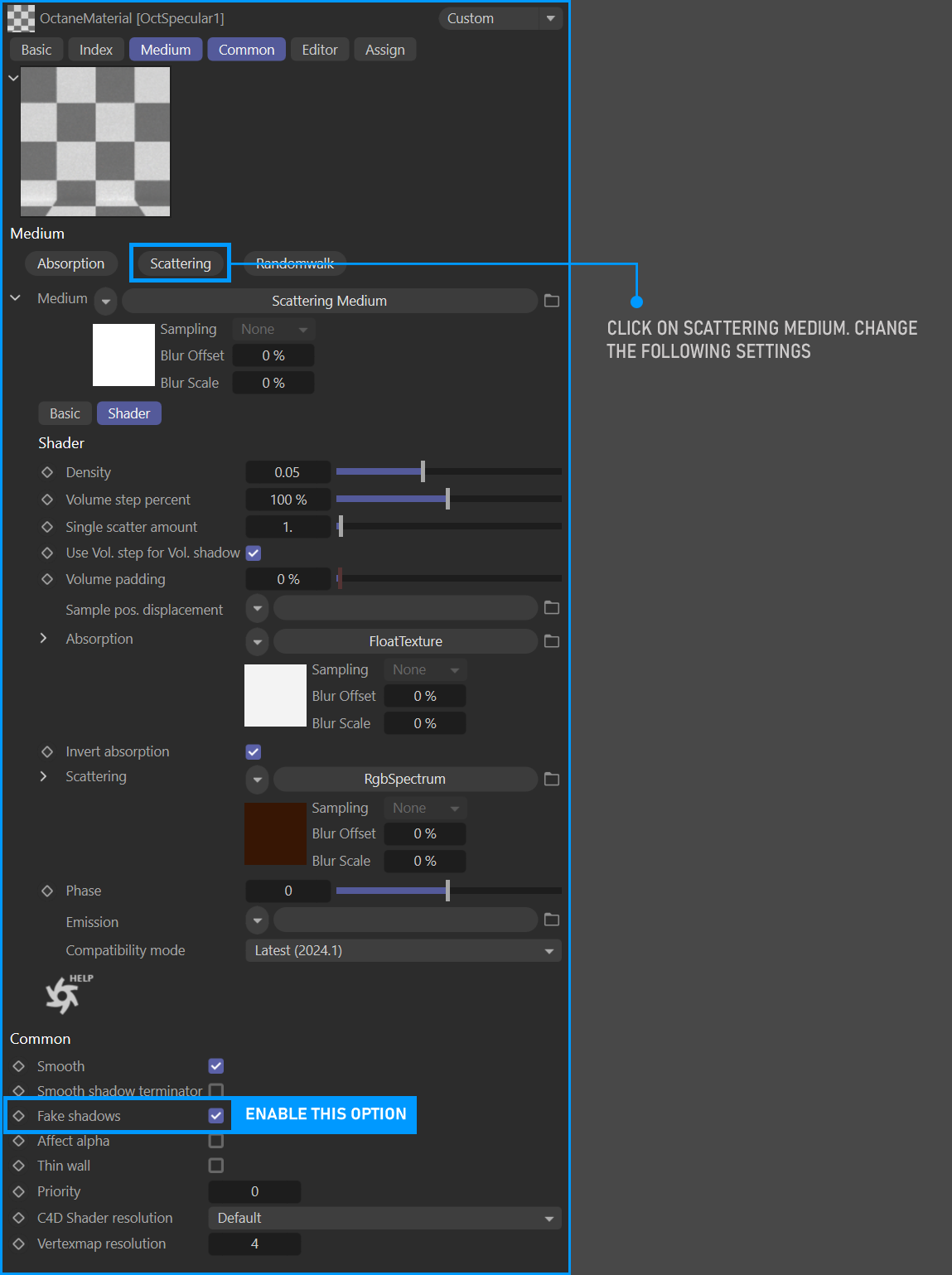Switch to the Index tab
The height and width of the screenshot is (1275, 952).
click(96, 50)
